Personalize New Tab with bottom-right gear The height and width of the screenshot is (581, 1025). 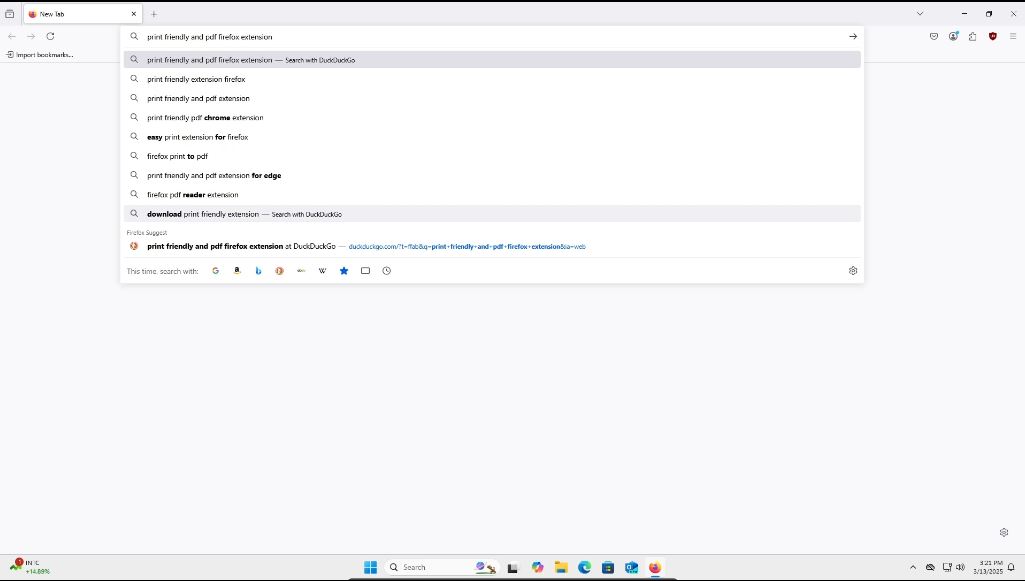click(x=1004, y=533)
